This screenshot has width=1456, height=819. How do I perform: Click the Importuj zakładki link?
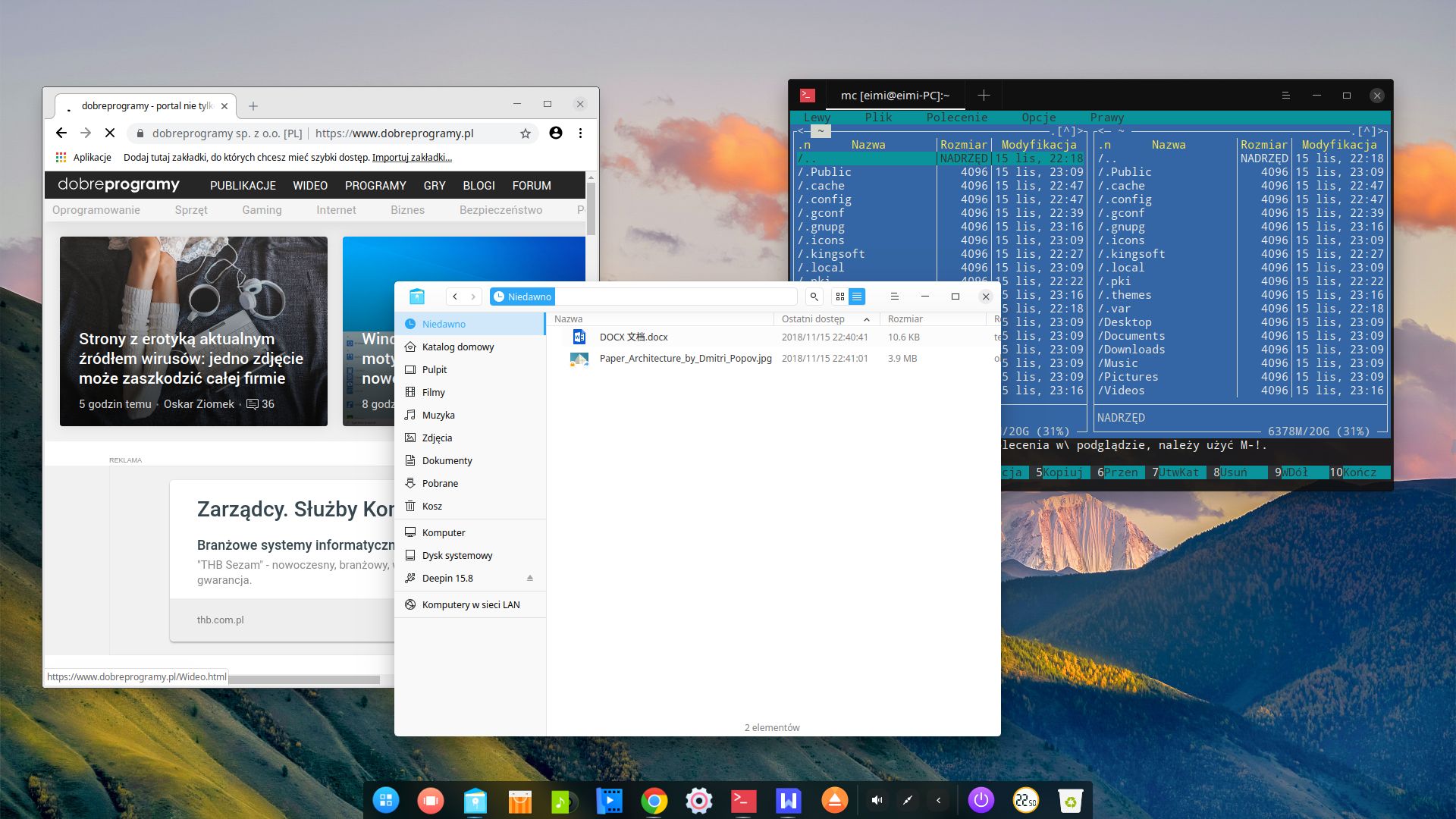point(412,158)
